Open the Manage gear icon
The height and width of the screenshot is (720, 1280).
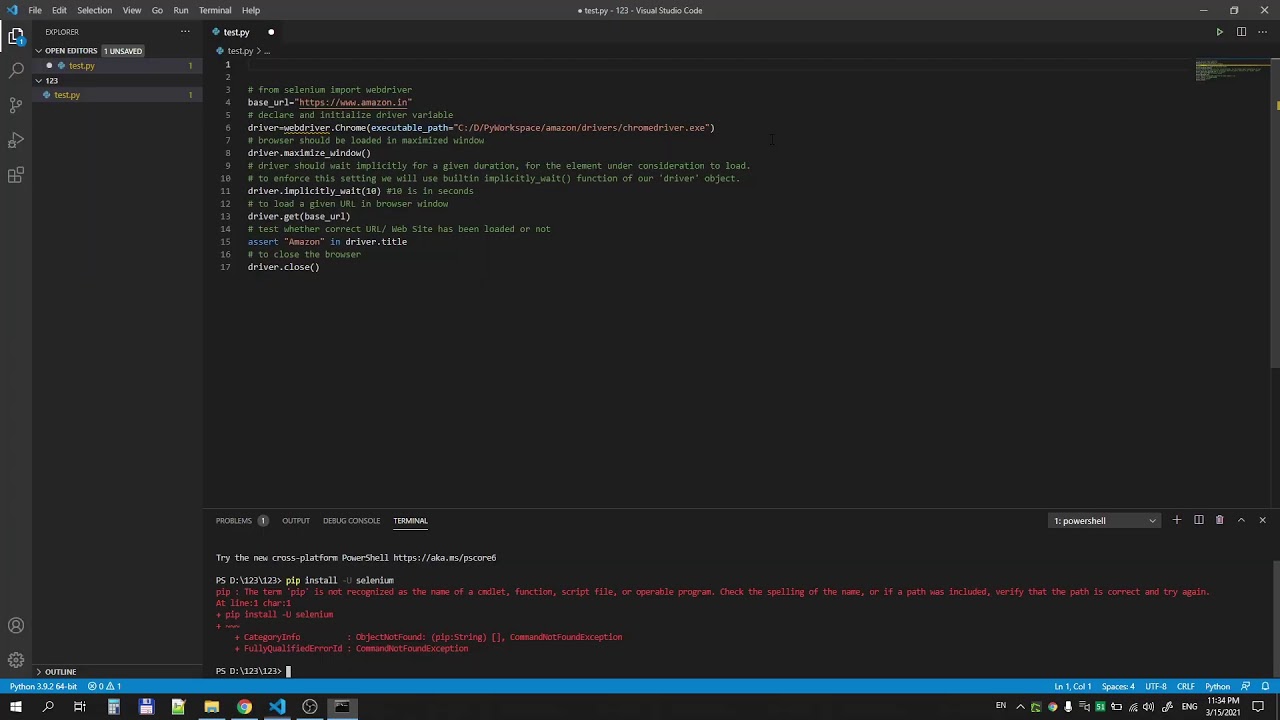point(16,660)
